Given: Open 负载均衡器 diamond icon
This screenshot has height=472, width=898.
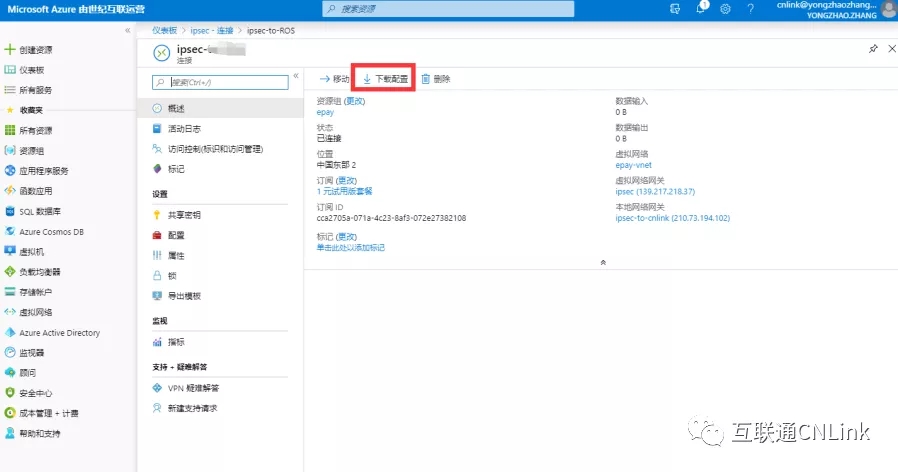Looking at the screenshot, I should (x=10, y=272).
